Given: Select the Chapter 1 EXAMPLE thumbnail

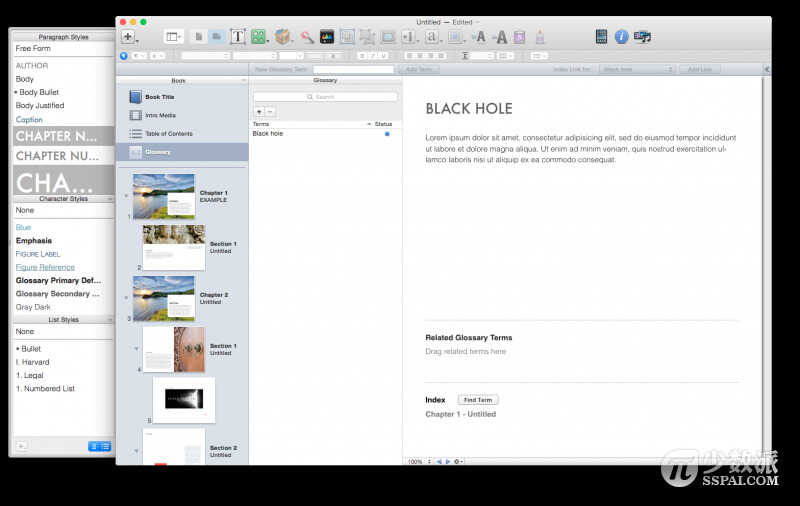Looking at the screenshot, I should 164,196.
